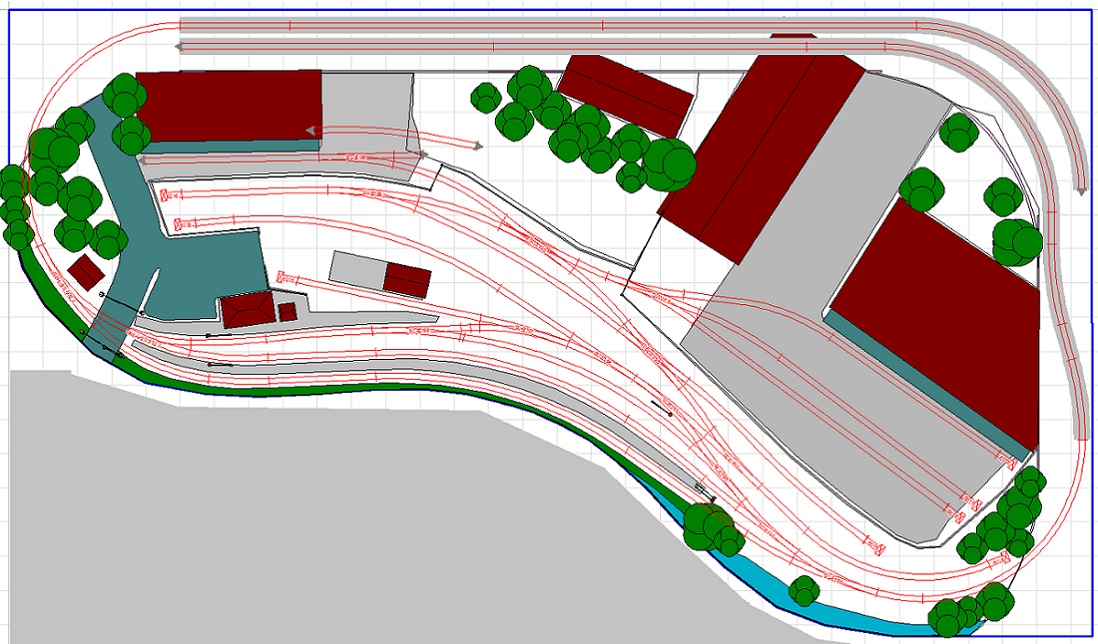Click the topmost tree in the upper-right white yard
Screen dimensions: 1098x644
pyautogui.click(x=958, y=131)
